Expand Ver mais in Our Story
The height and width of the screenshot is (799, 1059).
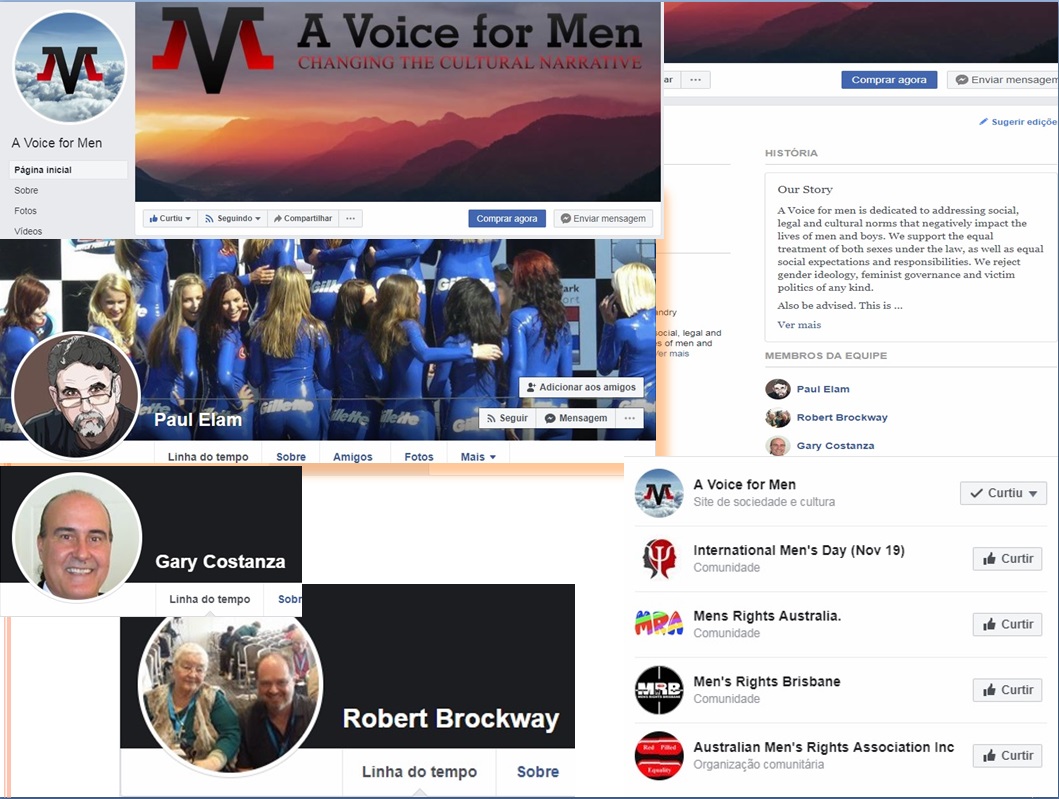pyautogui.click(x=799, y=325)
